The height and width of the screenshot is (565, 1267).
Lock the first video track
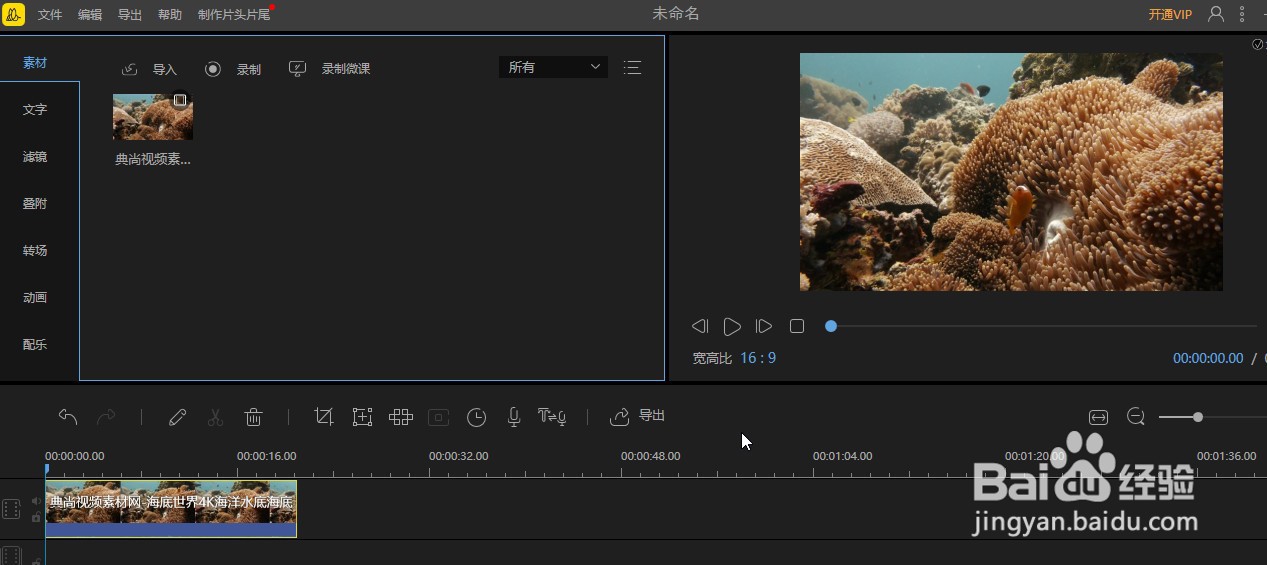36,518
